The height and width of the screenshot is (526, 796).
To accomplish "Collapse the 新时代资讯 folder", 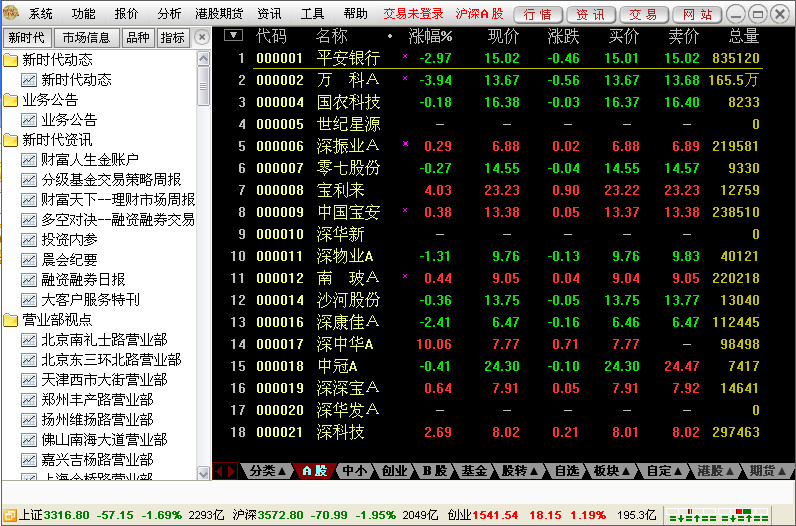I will tap(10, 140).
